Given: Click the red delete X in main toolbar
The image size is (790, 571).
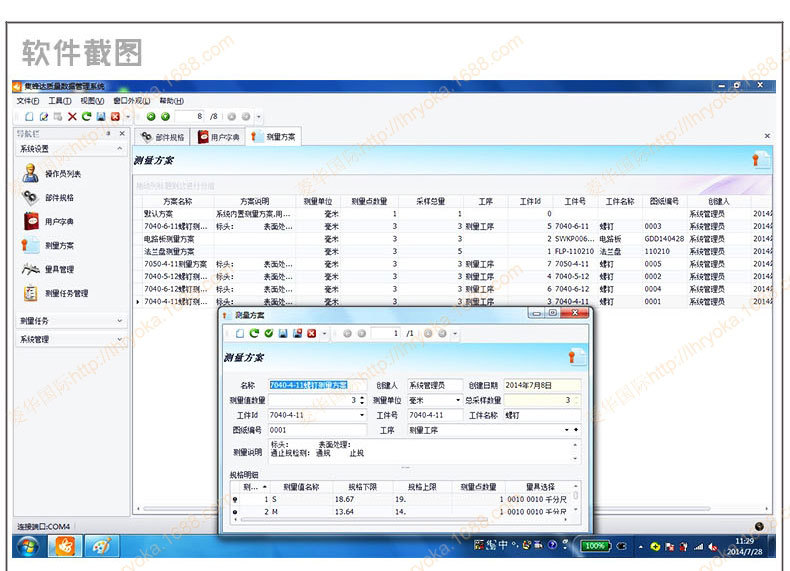Looking at the screenshot, I should point(72,117).
